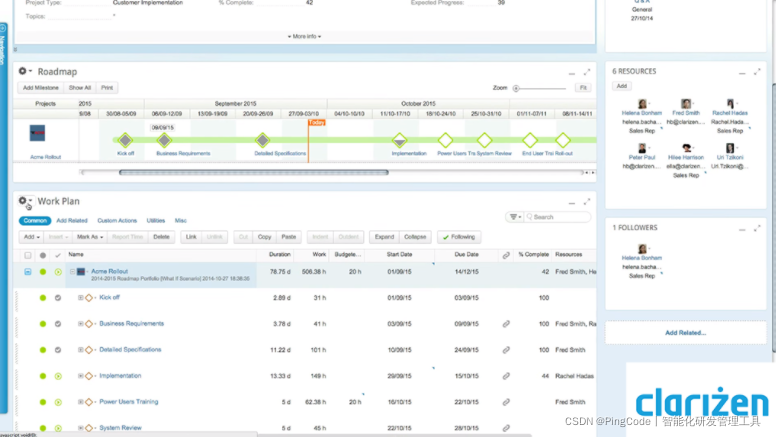Open the Implementation task link
The height and width of the screenshot is (437, 776).
coord(120,376)
